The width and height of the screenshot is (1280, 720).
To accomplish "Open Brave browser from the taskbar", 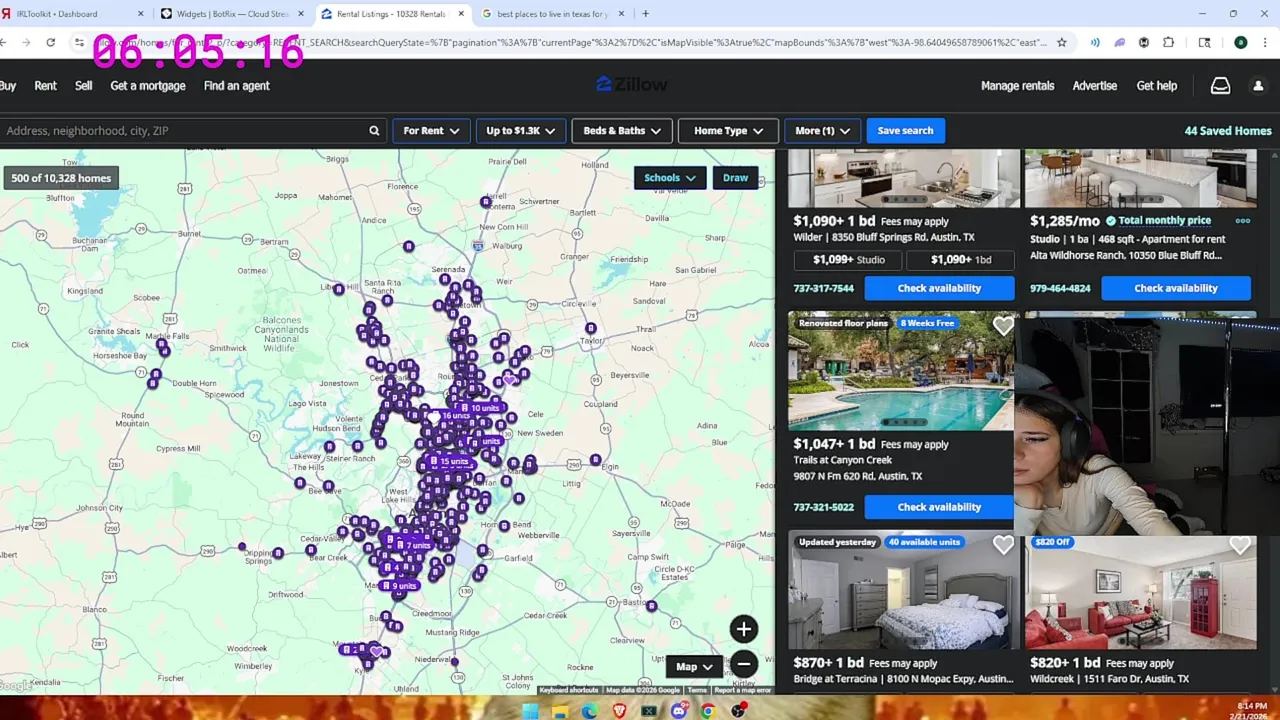I will pyautogui.click(x=619, y=711).
